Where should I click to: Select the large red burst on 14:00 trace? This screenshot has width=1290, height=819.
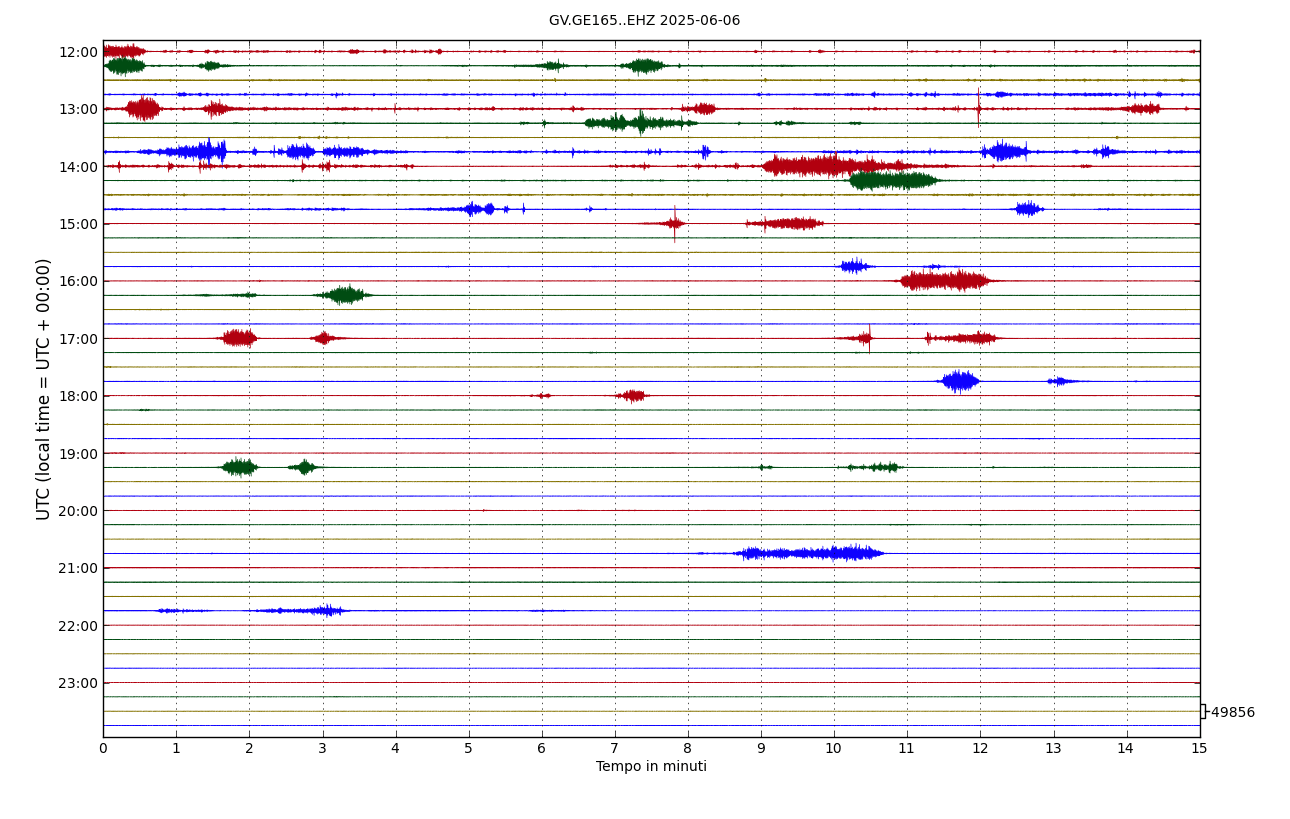coord(835,166)
